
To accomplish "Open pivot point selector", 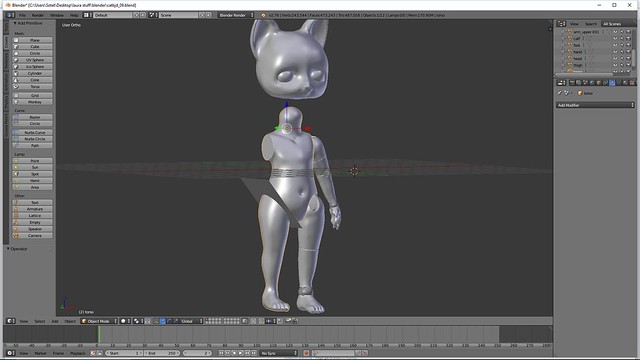I will [x=138, y=321].
